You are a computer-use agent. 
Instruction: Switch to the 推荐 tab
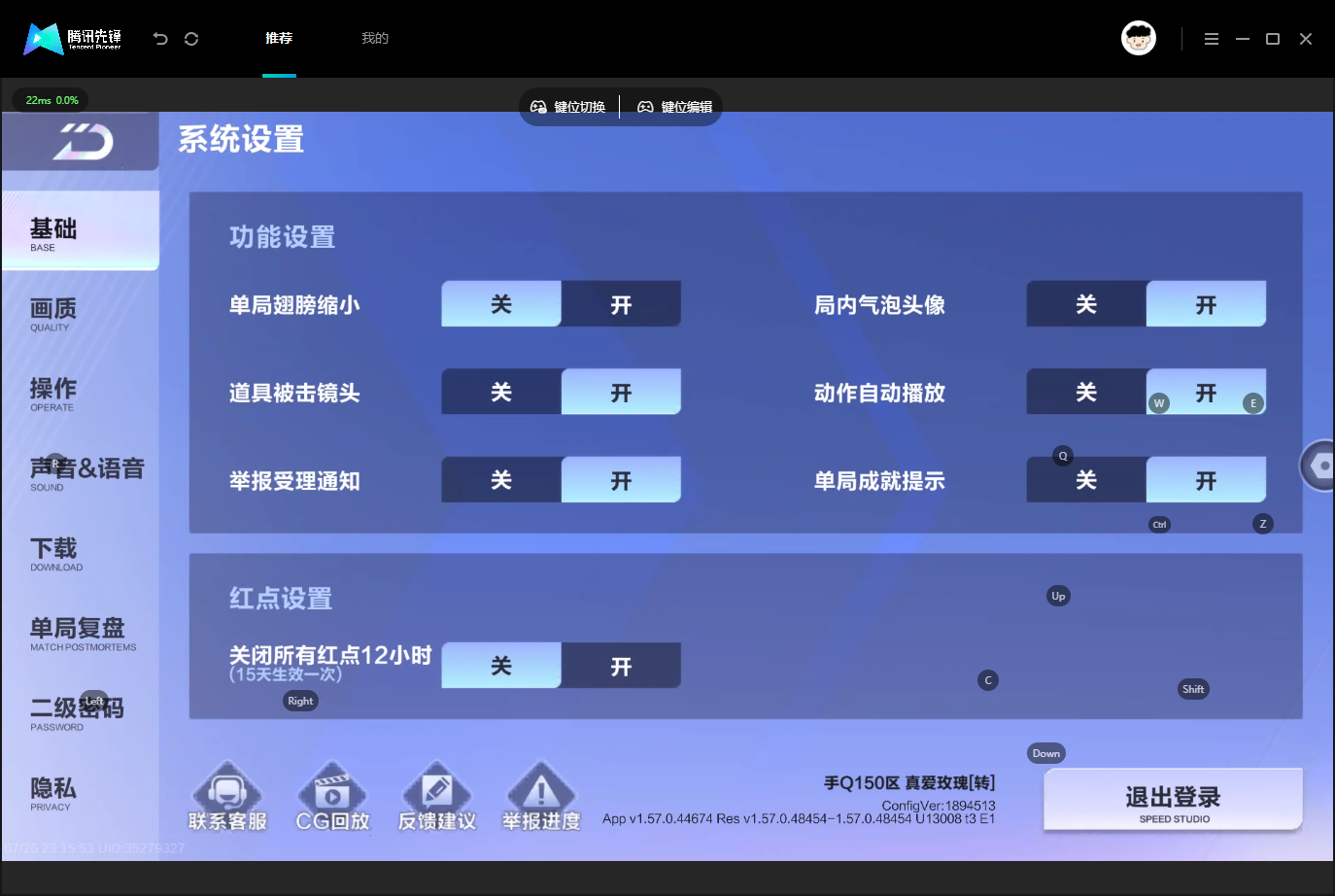coord(279,39)
